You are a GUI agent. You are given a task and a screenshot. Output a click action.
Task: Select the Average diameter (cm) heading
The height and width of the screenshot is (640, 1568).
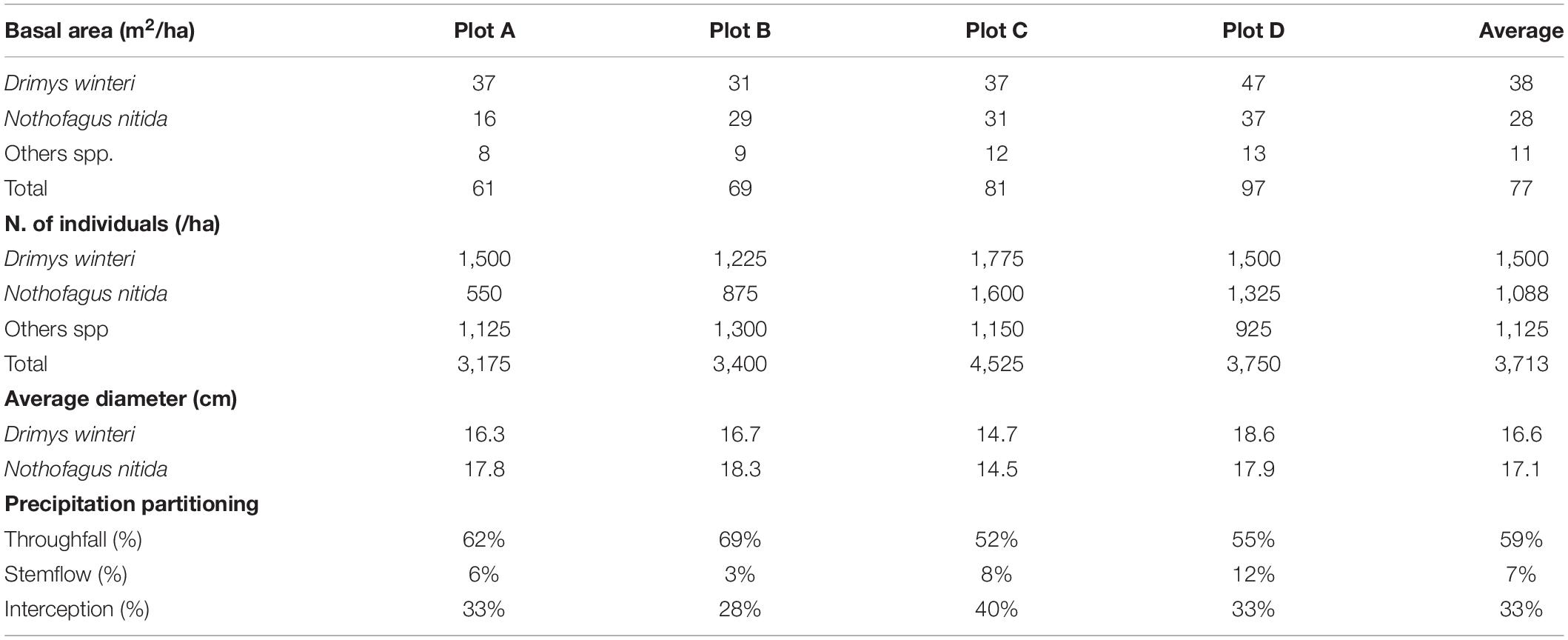pos(121,399)
